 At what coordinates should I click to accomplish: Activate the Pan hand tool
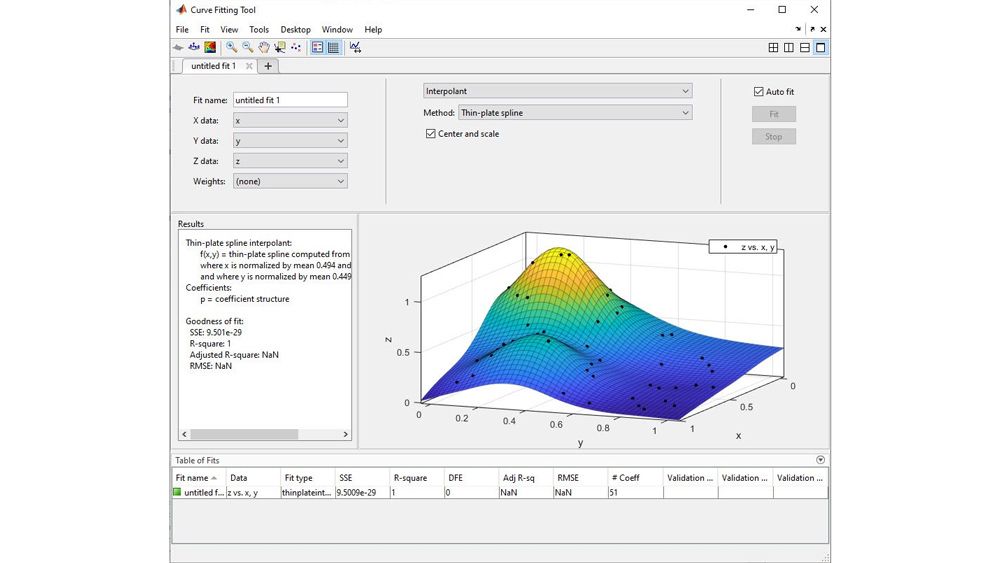pyautogui.click(x=264, y=47)
